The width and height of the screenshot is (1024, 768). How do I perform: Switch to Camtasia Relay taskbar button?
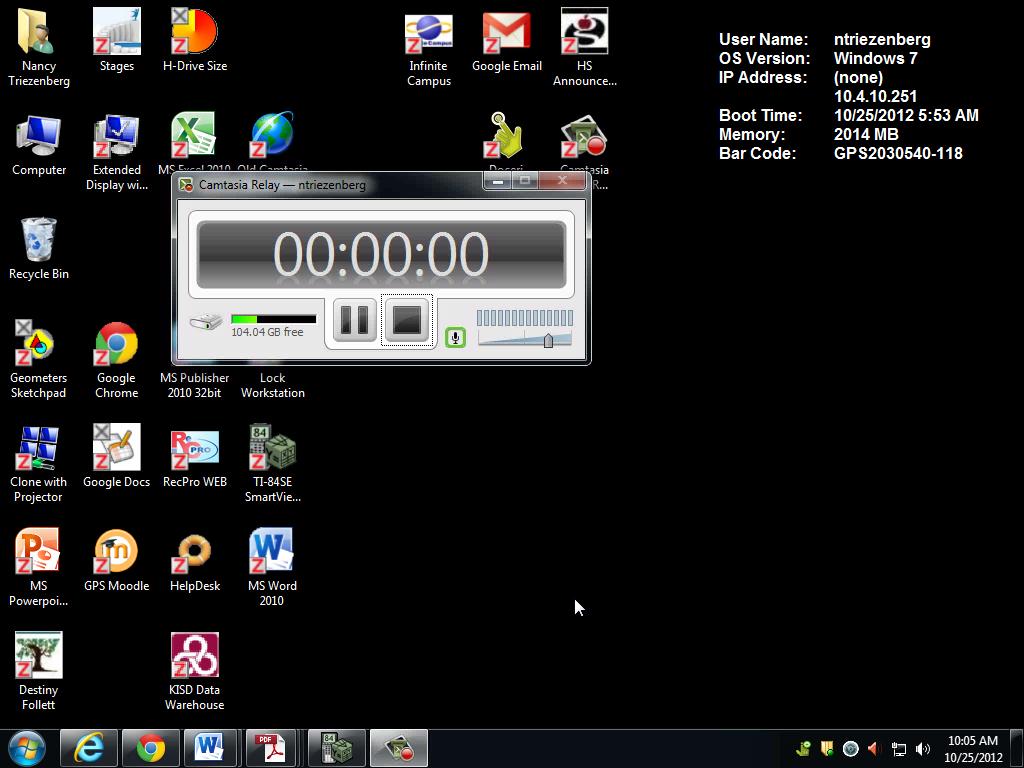point(398,748)
